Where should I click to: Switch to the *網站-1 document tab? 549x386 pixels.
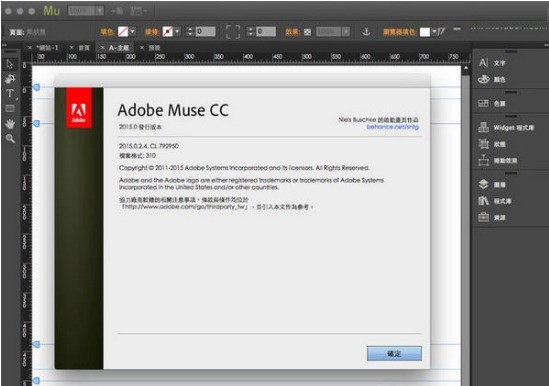click(x=47, y=48)
